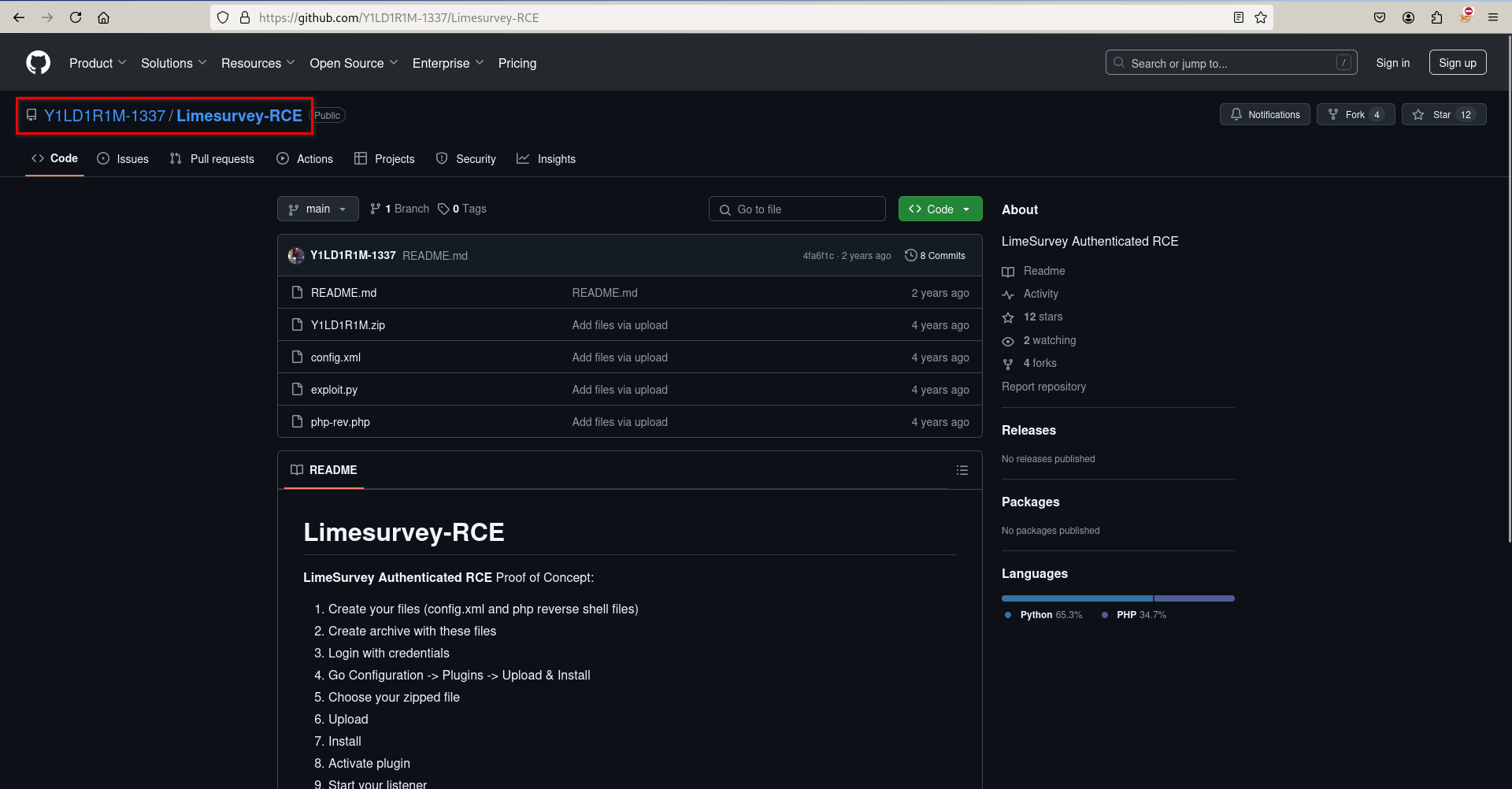The height and width of the screenshot is (789, 1512).
Task: Click the Sign up button
Action: tap(1457, 63)
